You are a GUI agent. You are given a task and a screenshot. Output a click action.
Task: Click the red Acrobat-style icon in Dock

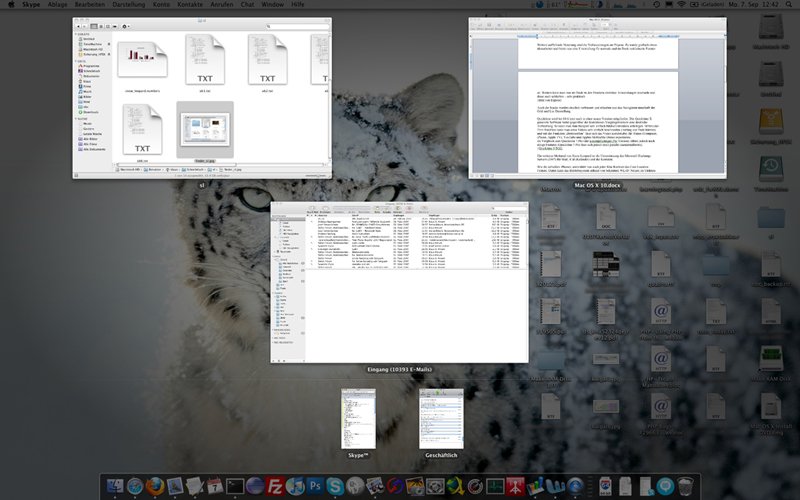[515, 486]
